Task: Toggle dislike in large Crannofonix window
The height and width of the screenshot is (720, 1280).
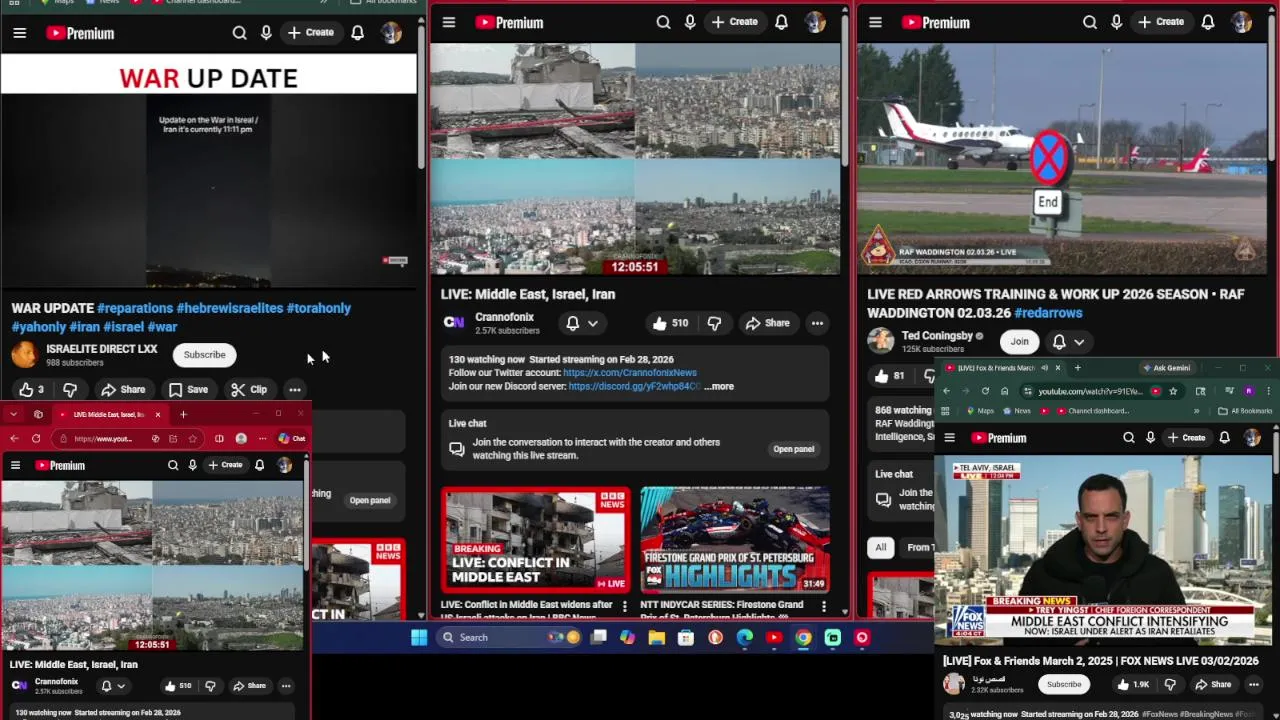Action: tap(714, 323)
